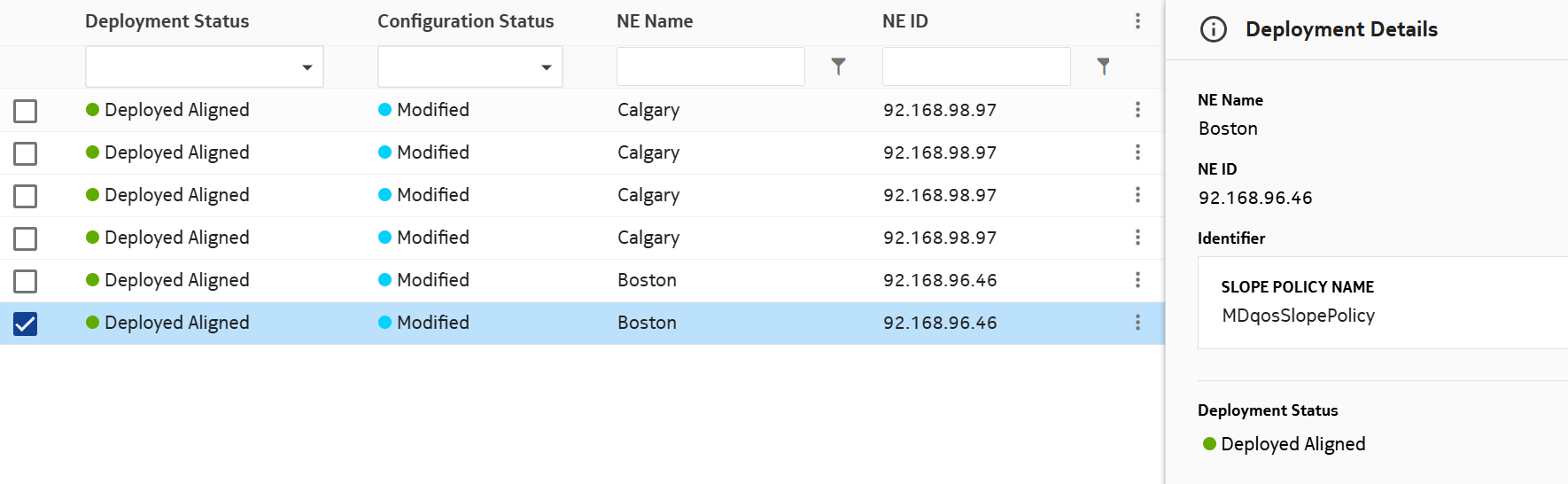This screenshot has width=1568, height=484.
Task: Open the third Calgary row's actions menu
Action: coord(1137,195)
